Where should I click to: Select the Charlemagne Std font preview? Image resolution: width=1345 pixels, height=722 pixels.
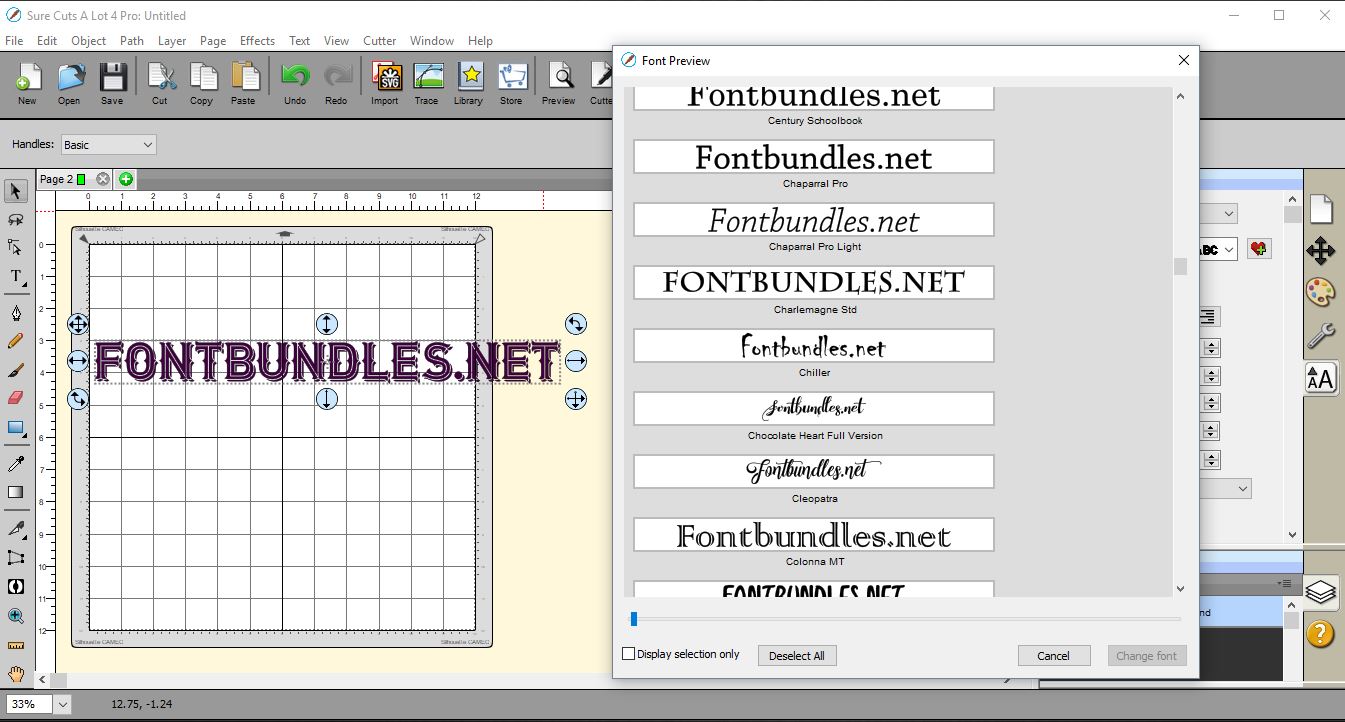(814, 282)
